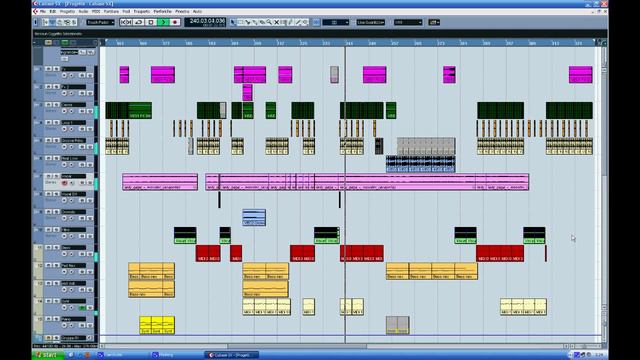Click track 12 name field
Screen dimensions: 640x360
(73, 265)
